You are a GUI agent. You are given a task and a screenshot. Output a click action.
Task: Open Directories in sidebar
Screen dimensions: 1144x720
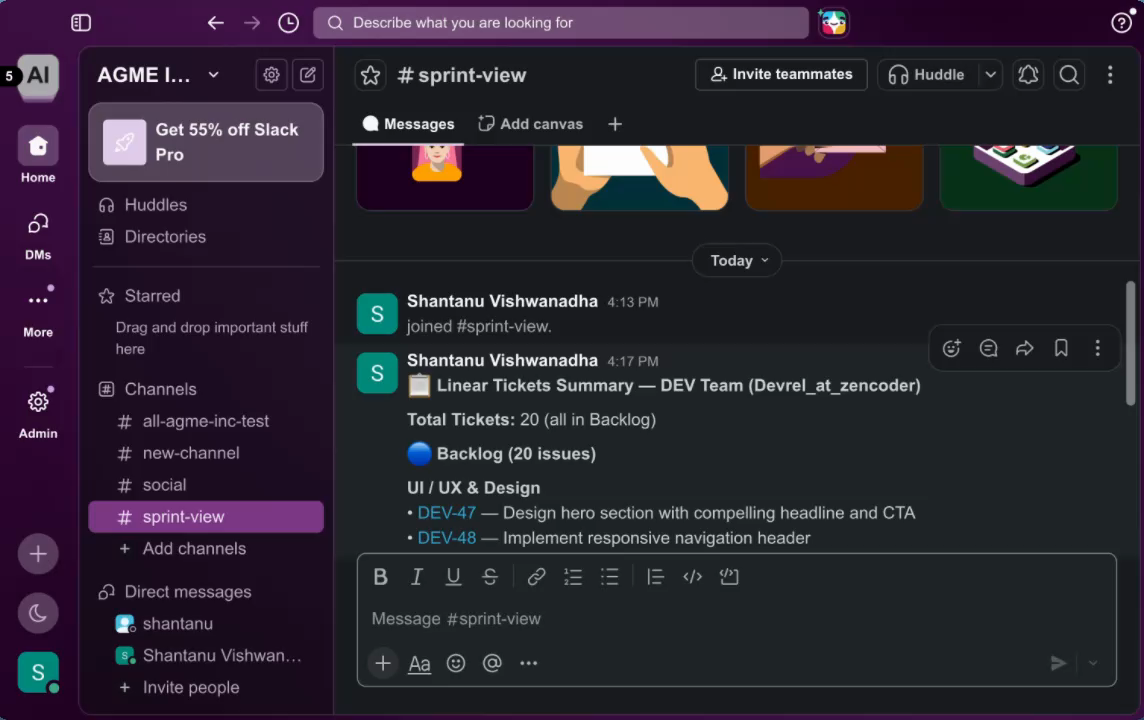tap(206, 236)
